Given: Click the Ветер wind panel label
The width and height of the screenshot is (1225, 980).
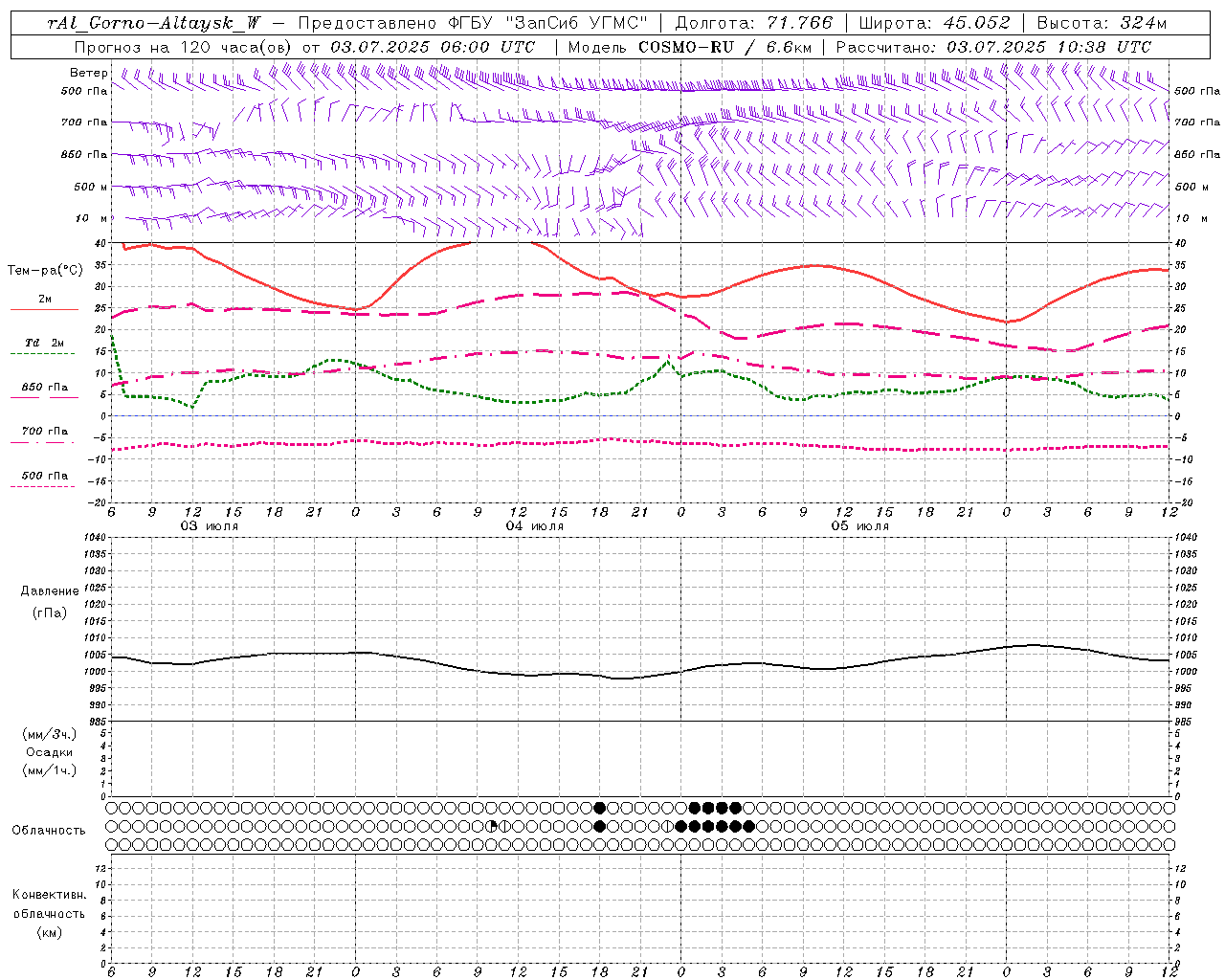Looking at the screenshot, I should click(89, 73).
